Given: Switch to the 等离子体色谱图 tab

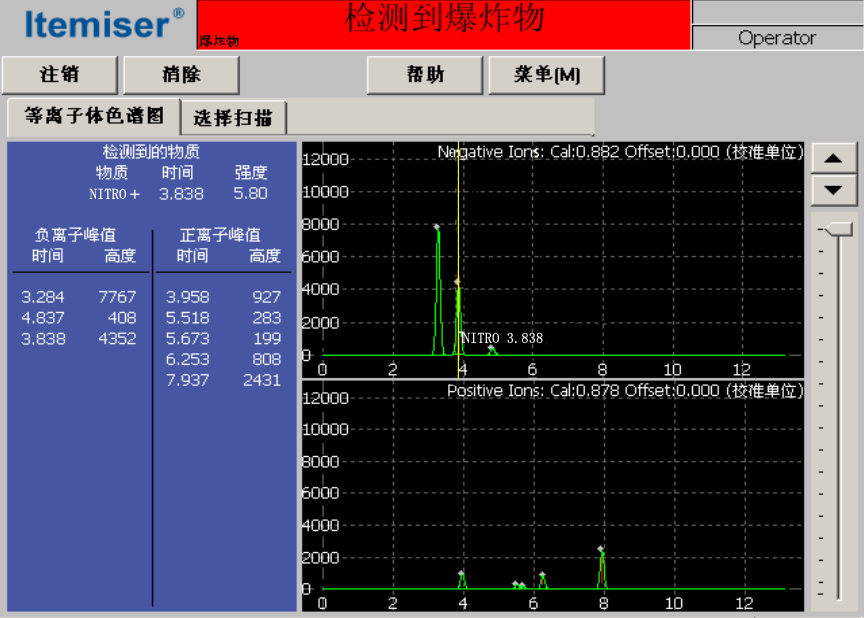Looking at the screenshot, I should click(94, 116).
